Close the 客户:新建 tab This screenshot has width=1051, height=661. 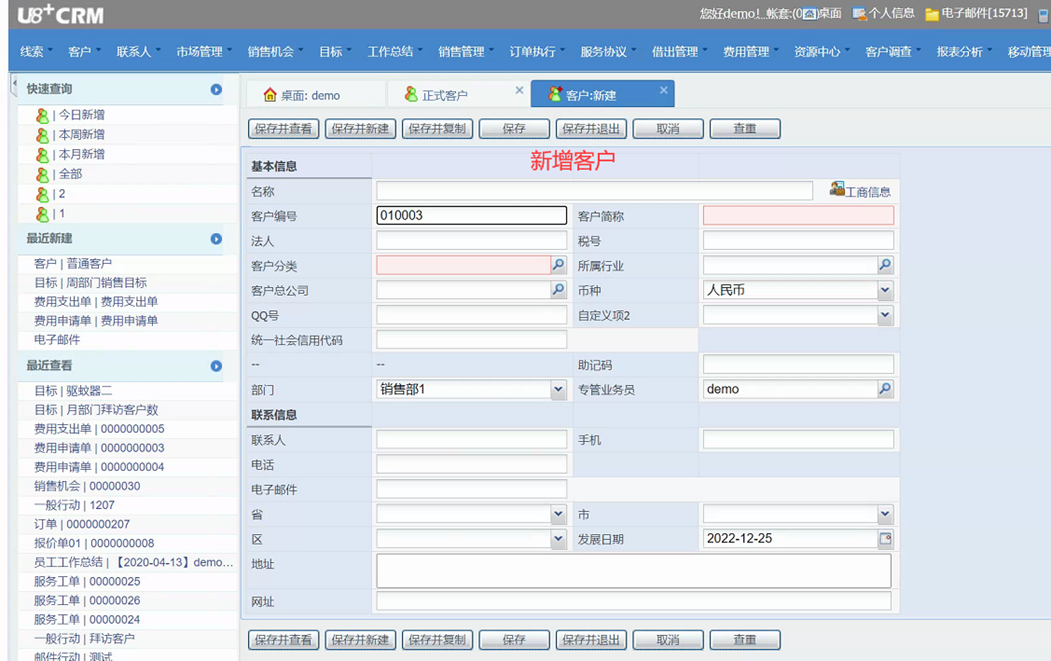click(664, 90)
